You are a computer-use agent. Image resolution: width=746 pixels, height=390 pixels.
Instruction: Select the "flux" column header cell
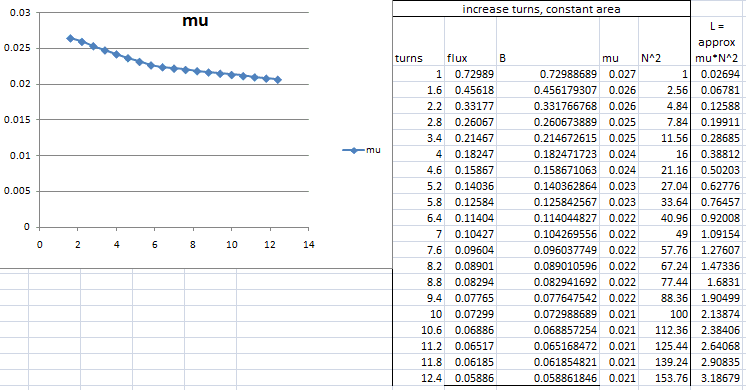pos(471,41)
